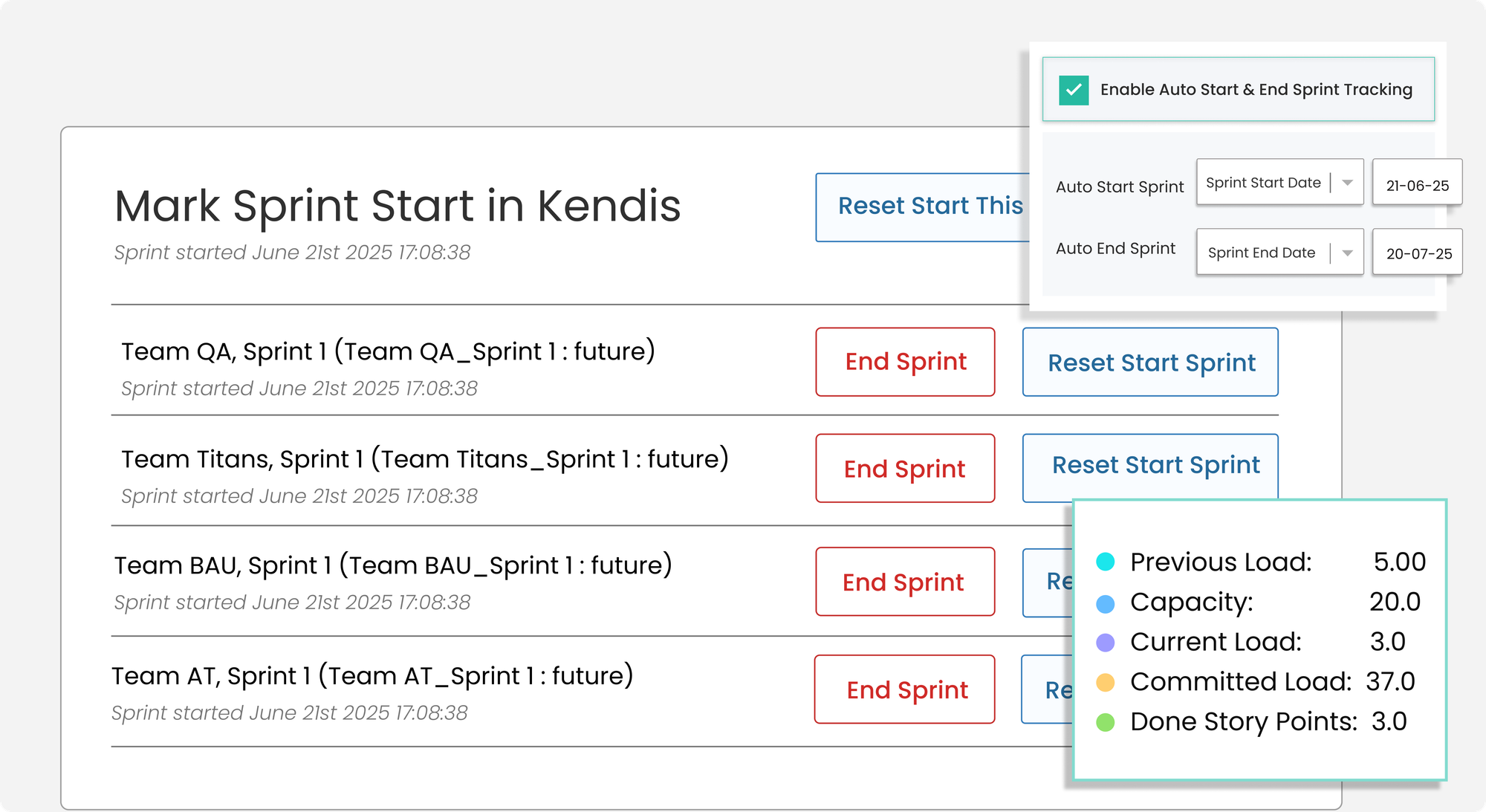Click the orange Committed Load legend dot
Screen dimensions: 1486x812
point(1106,682)
